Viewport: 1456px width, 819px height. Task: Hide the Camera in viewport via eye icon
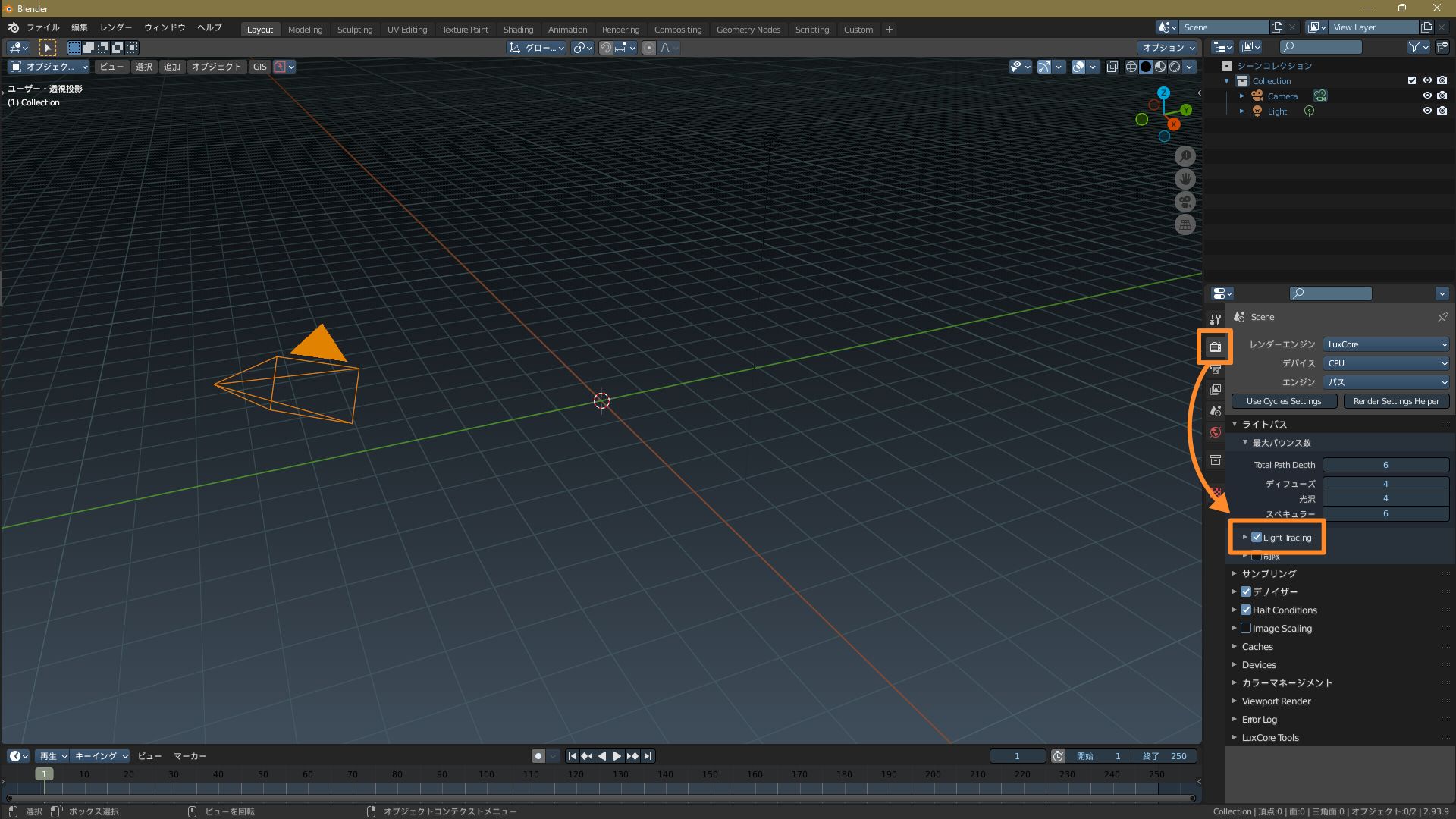pos(1426,96)
